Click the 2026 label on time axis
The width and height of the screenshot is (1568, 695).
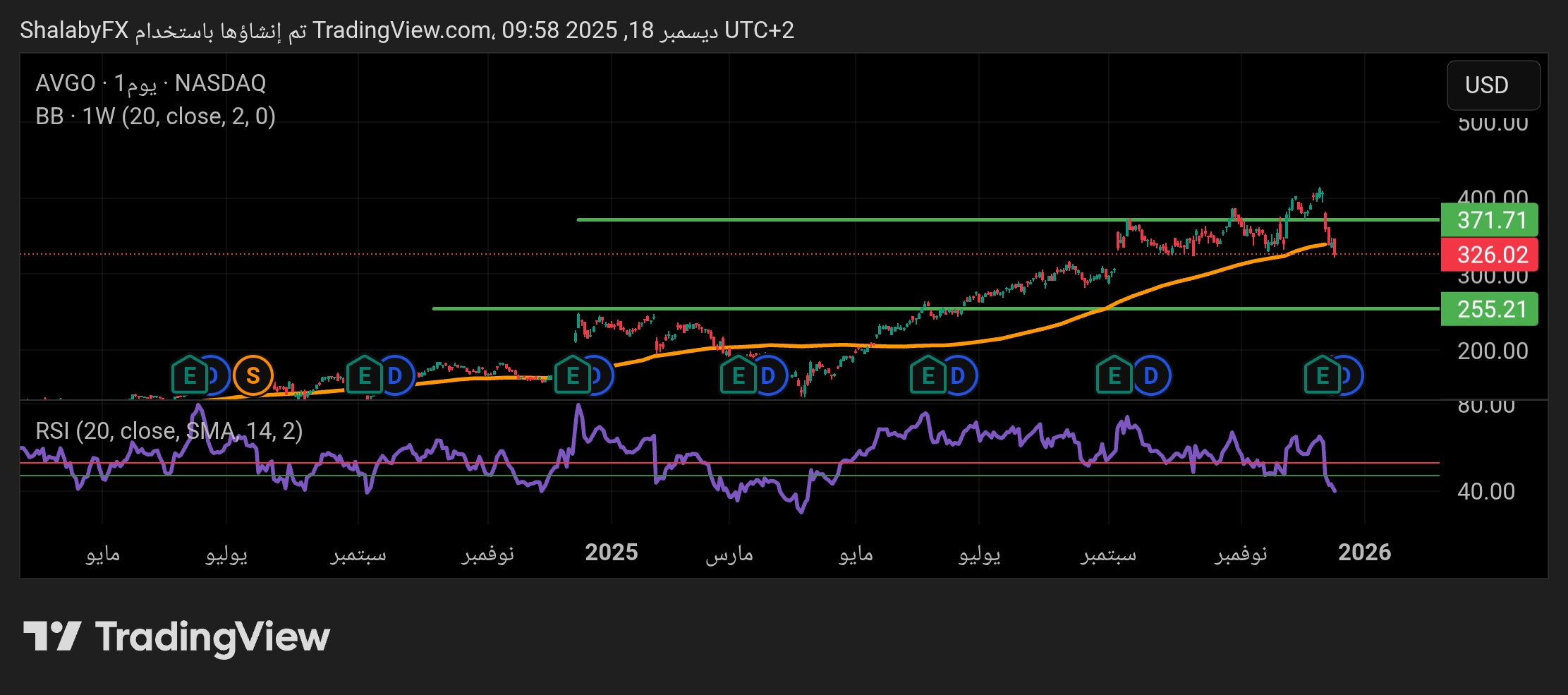point(1364,552)
